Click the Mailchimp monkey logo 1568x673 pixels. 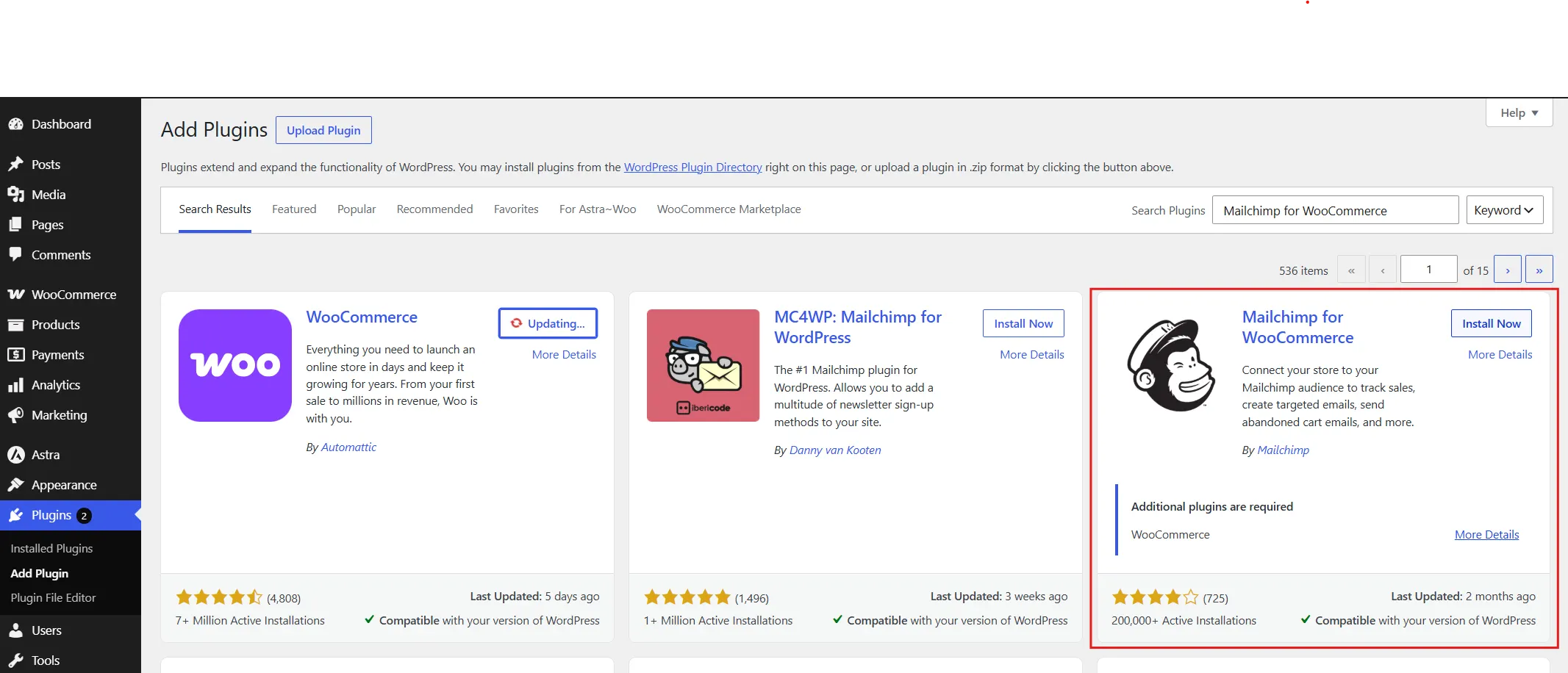(1171, 365)
